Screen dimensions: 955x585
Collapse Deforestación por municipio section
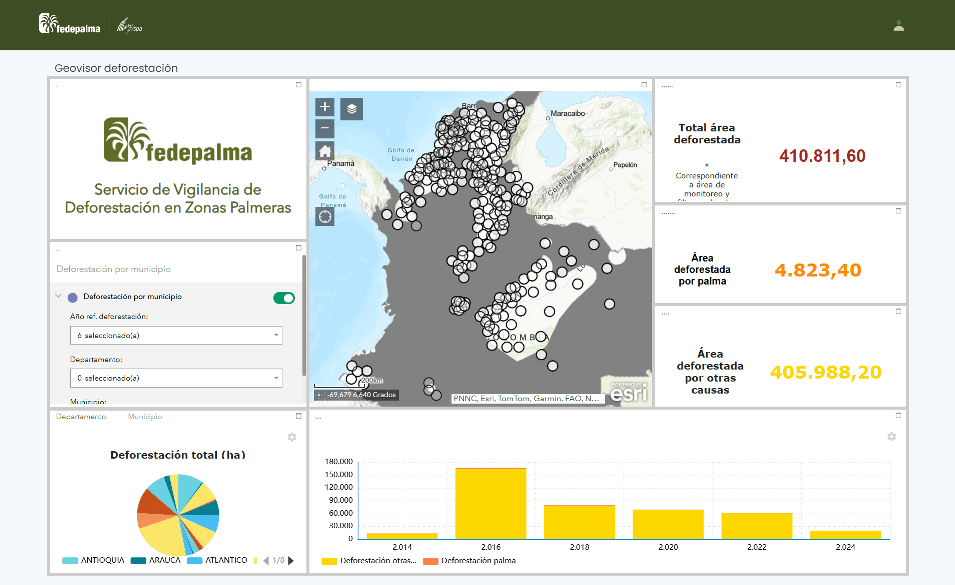[58, 297]
